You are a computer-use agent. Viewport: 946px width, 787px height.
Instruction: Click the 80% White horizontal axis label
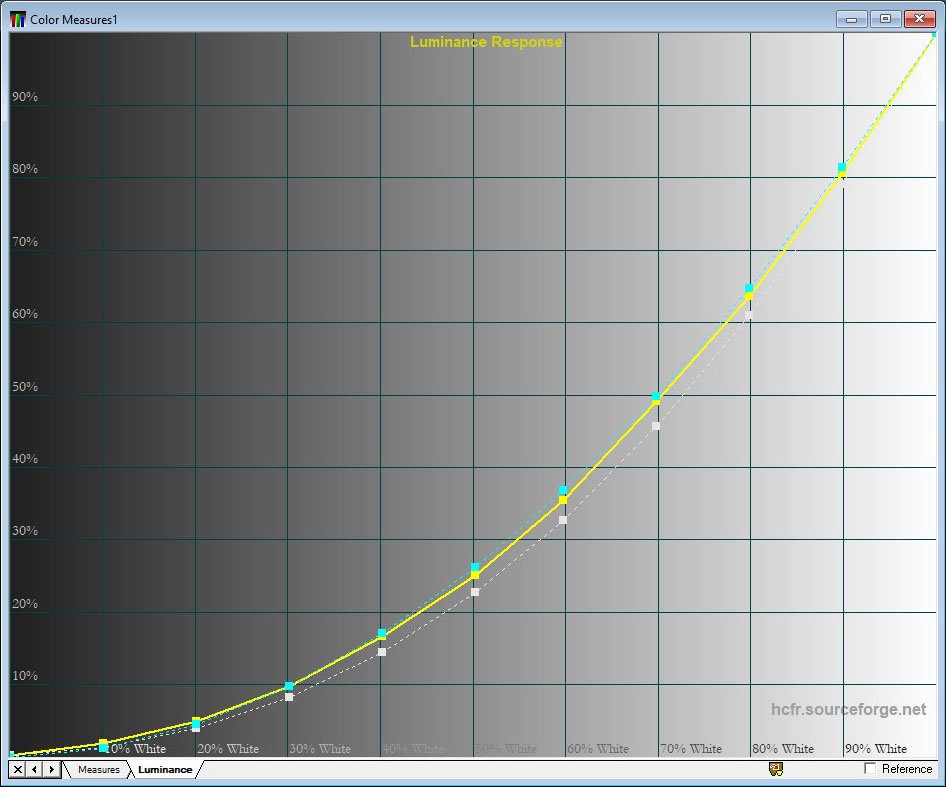(x=783, y=748)
